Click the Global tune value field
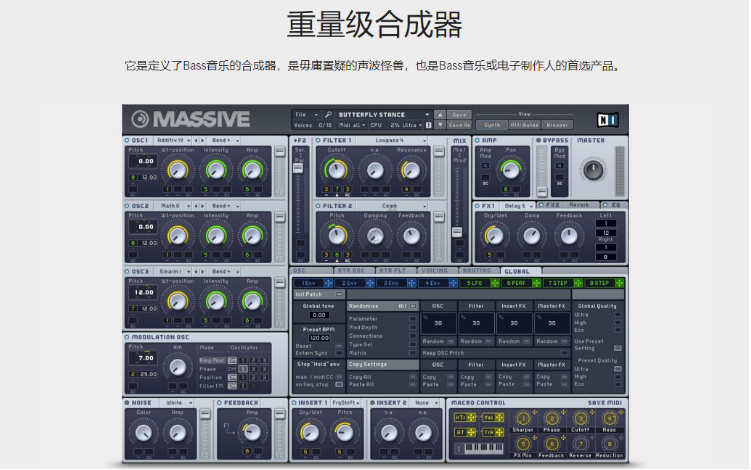 click(319, 315)
